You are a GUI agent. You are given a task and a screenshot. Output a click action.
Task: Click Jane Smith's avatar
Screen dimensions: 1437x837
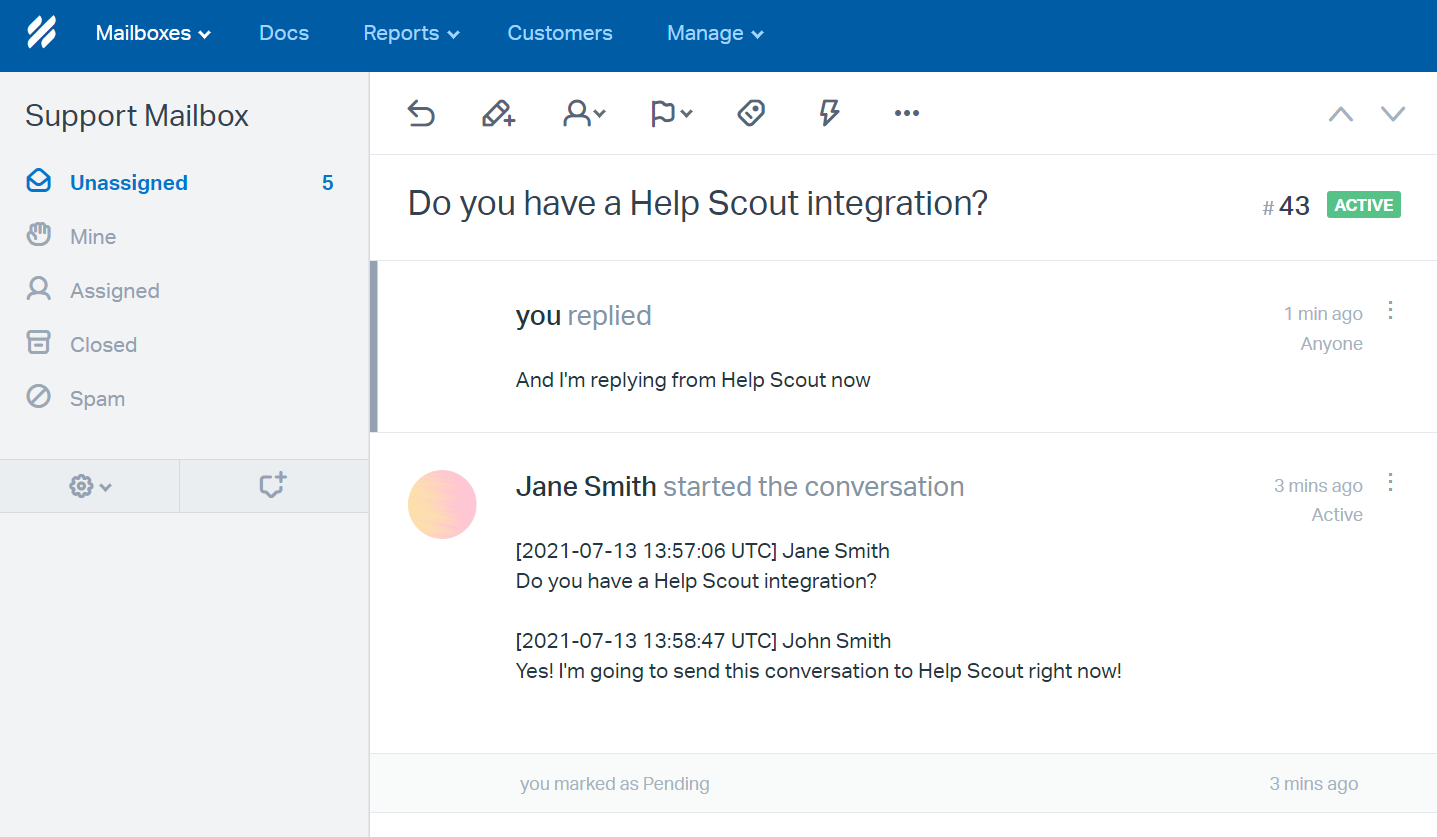tap(442, 505)
